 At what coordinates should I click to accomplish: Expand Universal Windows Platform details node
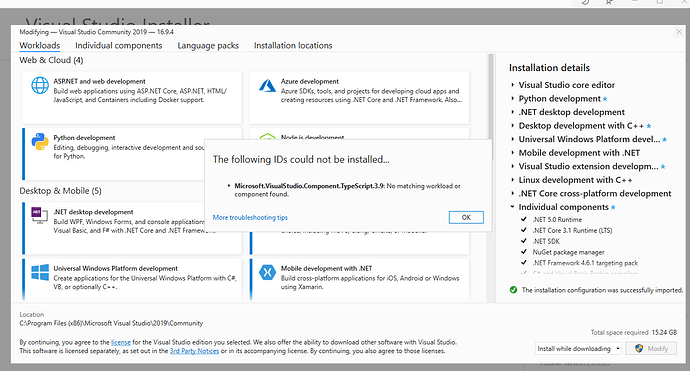(513, 139)
